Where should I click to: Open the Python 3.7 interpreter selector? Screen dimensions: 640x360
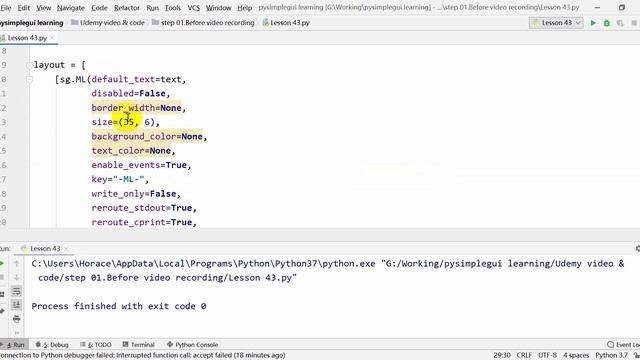(x=611, y=355)
